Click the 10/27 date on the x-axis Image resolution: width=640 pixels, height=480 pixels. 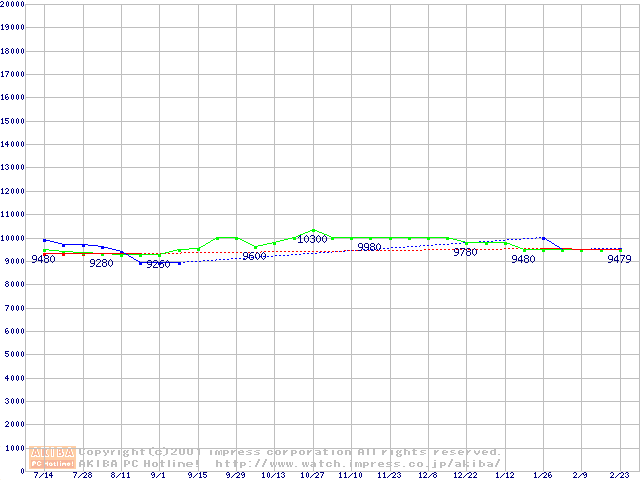tap(313, 476)
